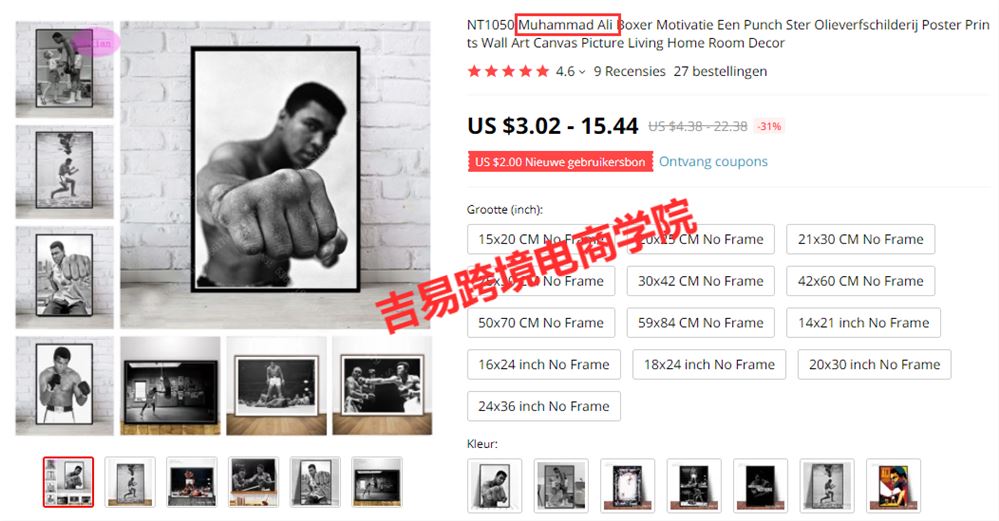Choose the fifth Kleur swatch with dark poster
999x521 pixels.
[x=760, y=485]
